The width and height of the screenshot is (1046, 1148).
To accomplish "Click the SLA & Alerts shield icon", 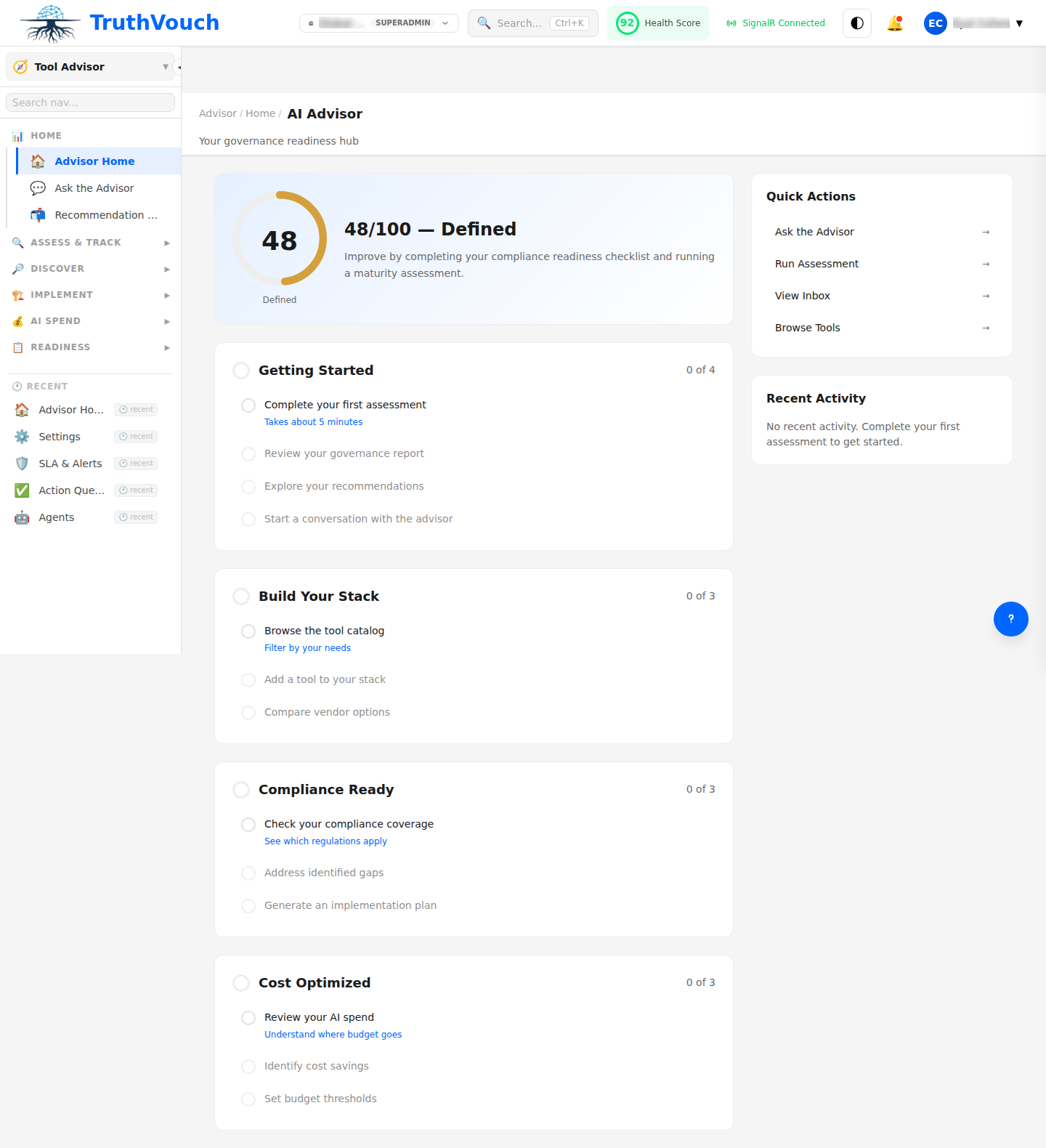I will coord(22,464).
